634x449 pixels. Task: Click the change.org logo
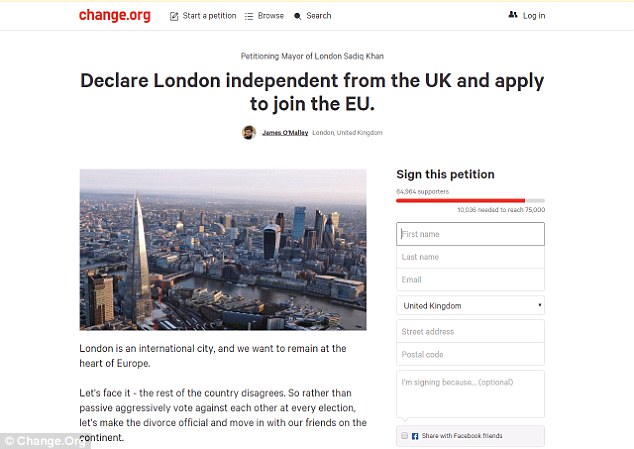click(114, 15)
